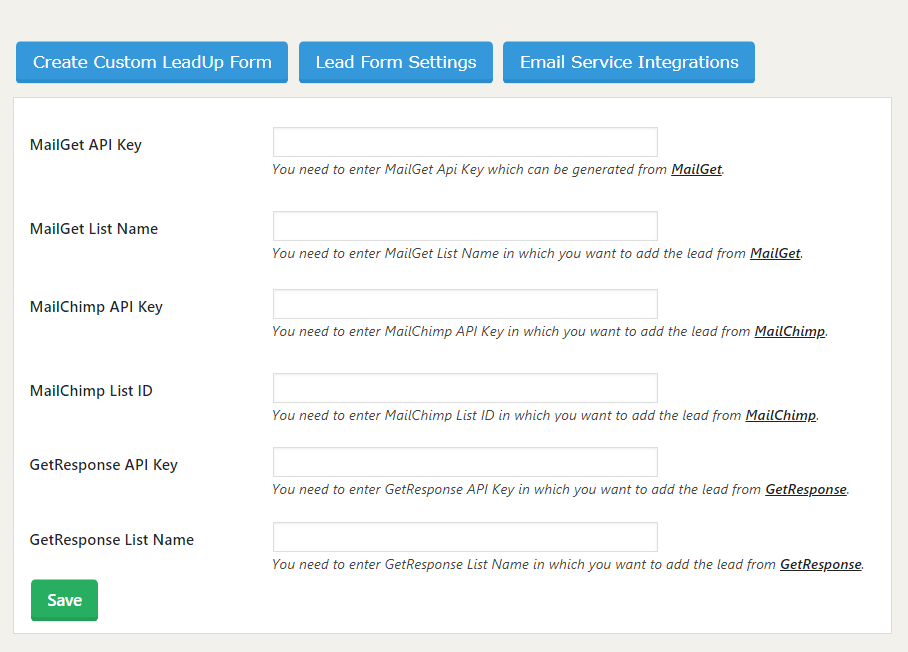Click the green Save button
Screen dimensions: 908x652
coord(64,600)
